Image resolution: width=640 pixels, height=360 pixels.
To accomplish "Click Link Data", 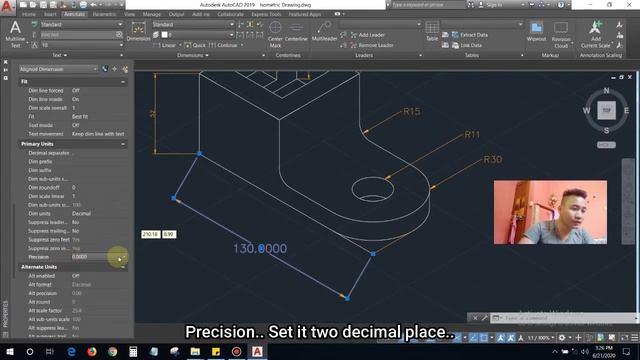I will pyautogui.click(x=466, y=45).
